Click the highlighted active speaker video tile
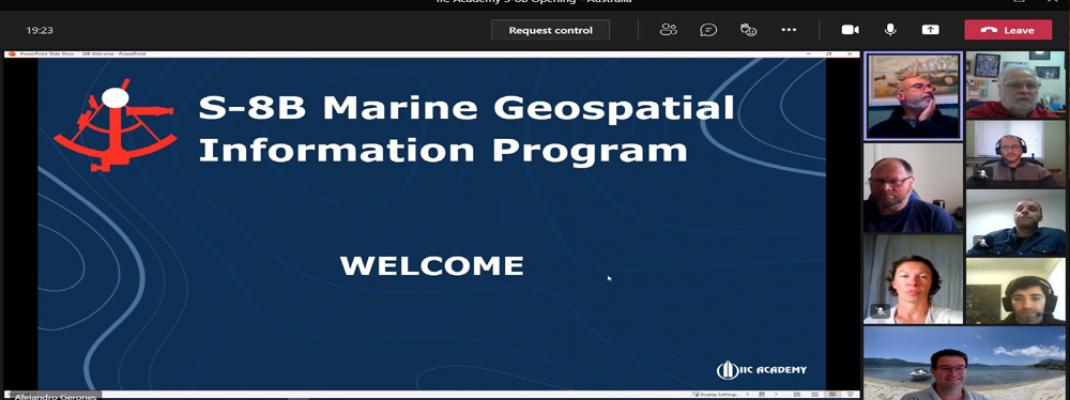 pos(913,96)
